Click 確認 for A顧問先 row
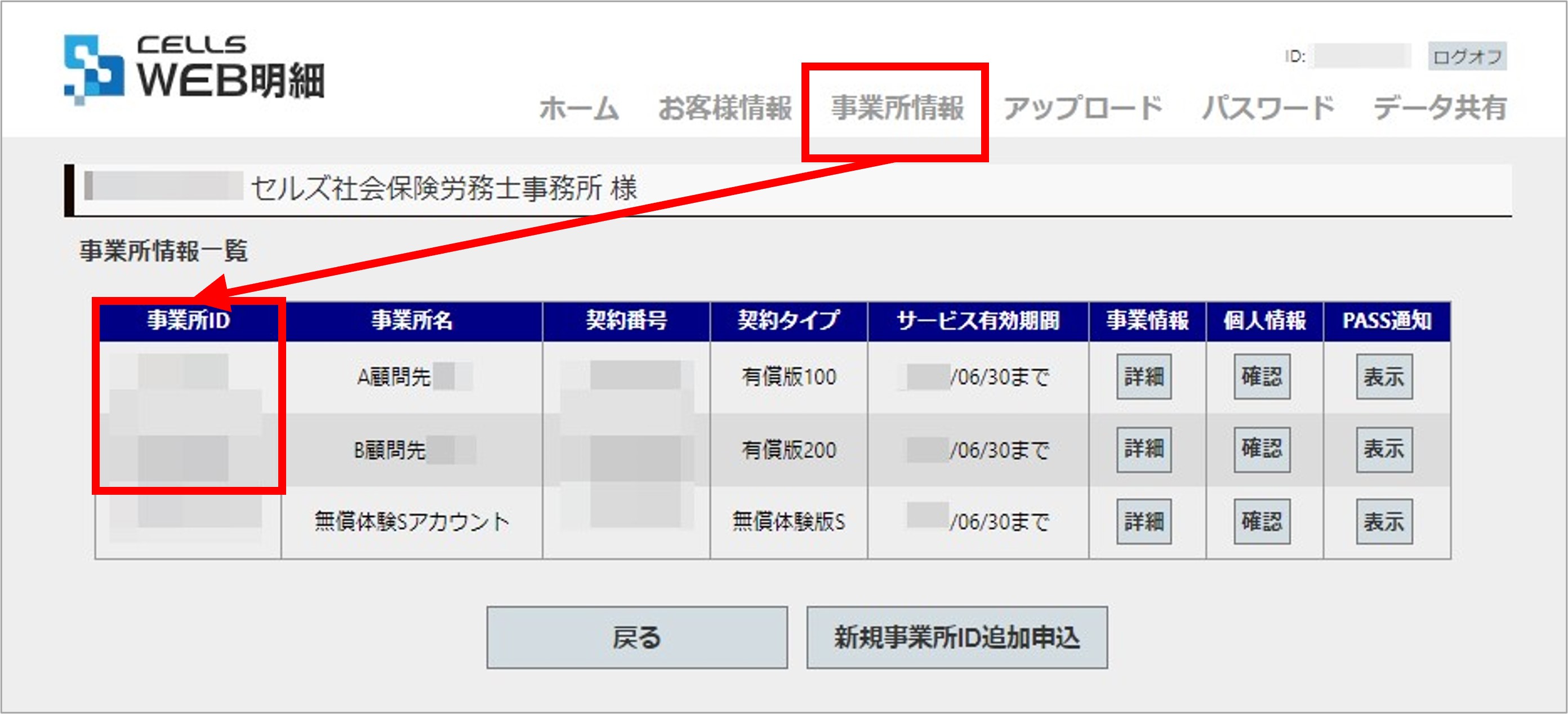This screenshot has height=714, width=1568. coord(1262,377)
